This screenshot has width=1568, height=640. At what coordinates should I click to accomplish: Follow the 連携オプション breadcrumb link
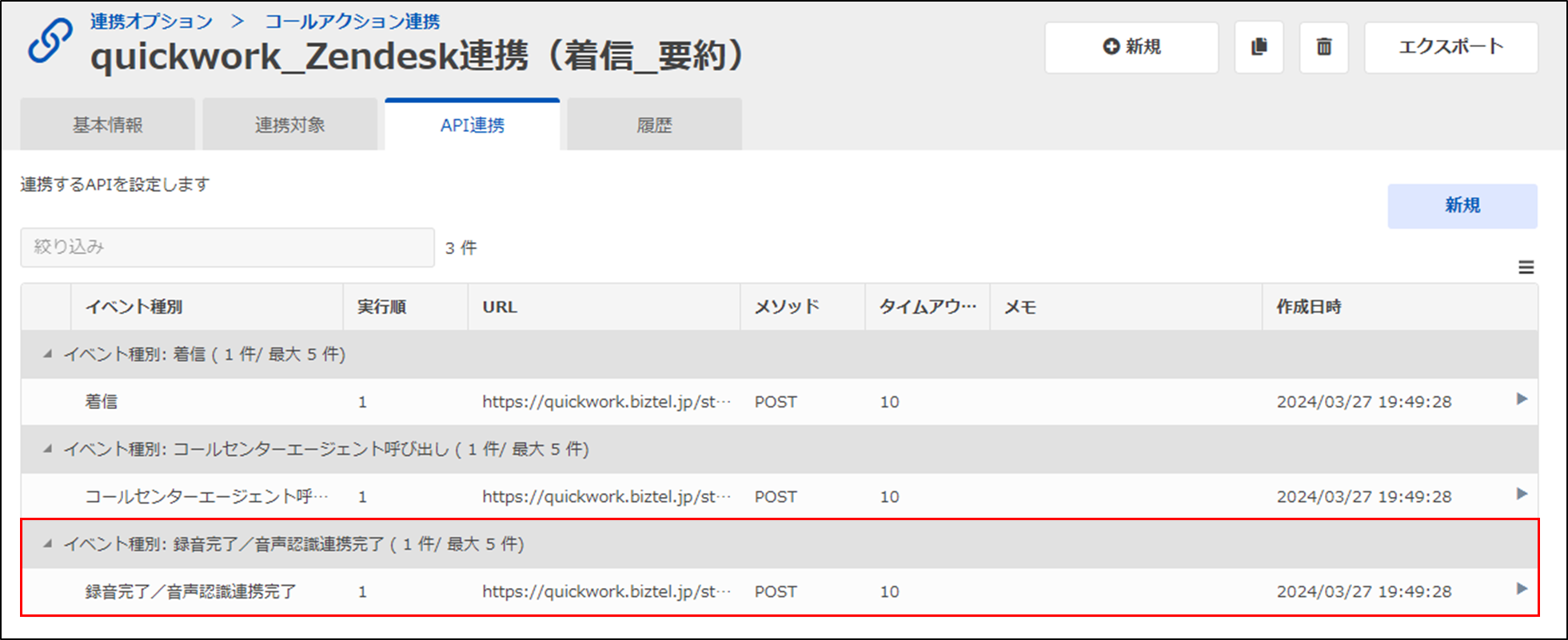(152, 22)
